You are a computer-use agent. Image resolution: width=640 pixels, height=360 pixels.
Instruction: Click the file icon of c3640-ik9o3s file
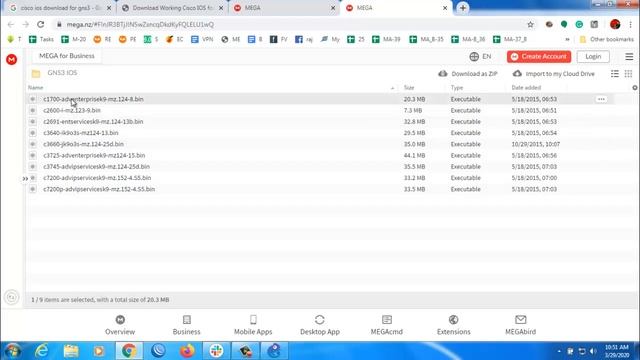tap(33, 133)
